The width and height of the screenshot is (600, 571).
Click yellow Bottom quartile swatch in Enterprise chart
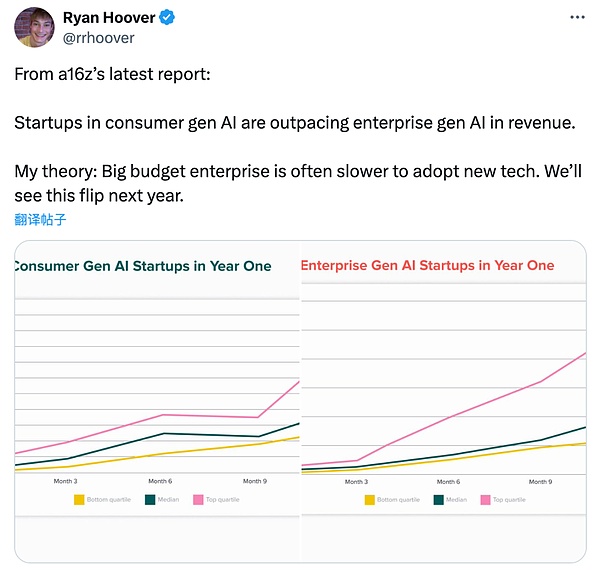369,499
